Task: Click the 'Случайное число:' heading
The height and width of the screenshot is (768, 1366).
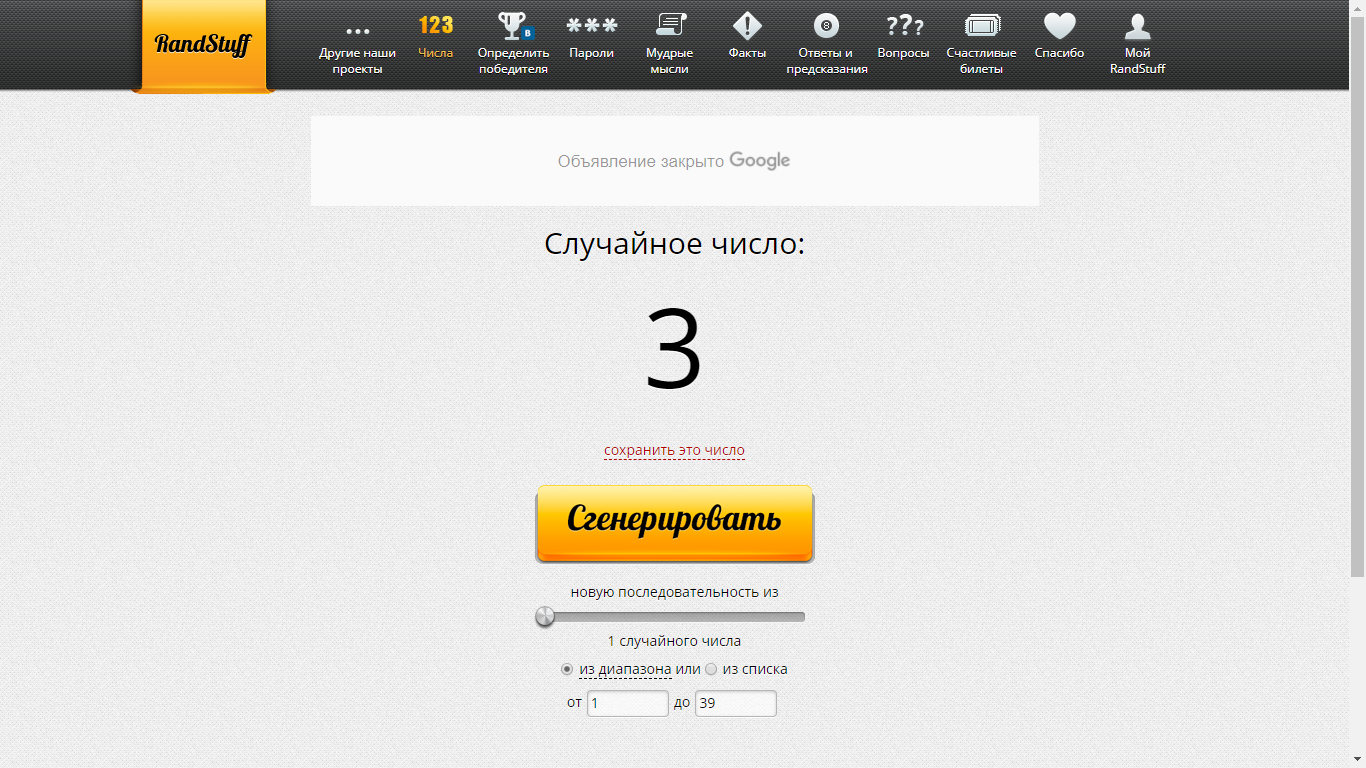Action: (675, 243)
